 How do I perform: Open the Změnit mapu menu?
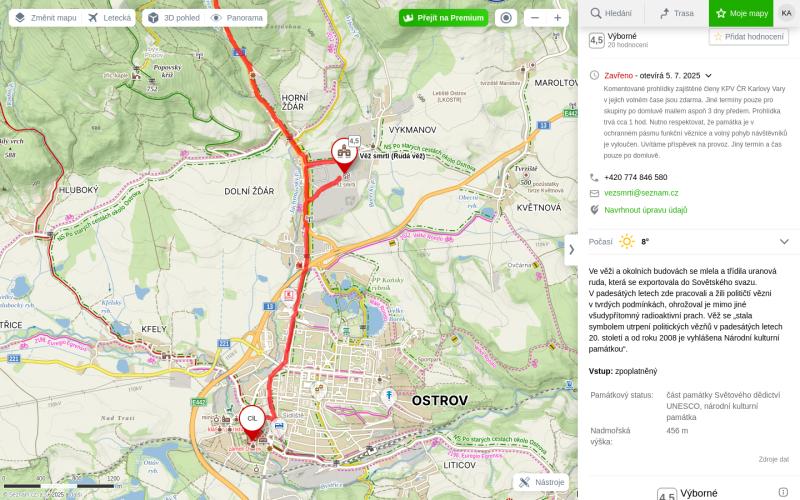click(x=46, y=18)
